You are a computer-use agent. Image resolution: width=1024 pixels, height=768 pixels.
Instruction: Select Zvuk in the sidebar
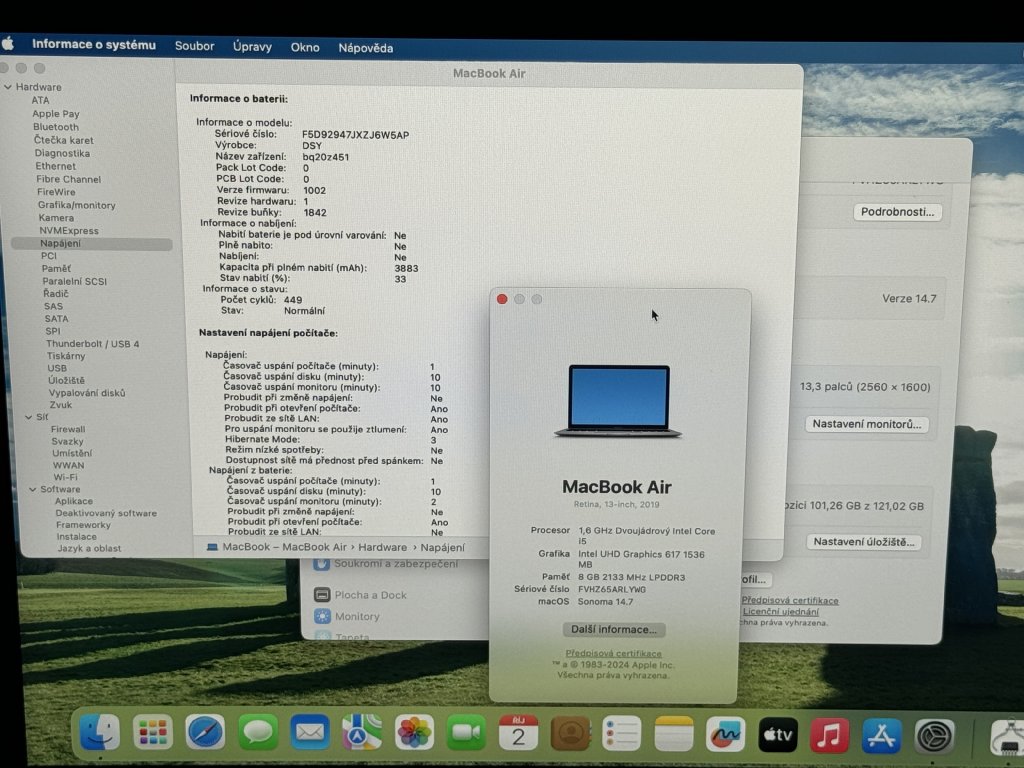[61, 405]
